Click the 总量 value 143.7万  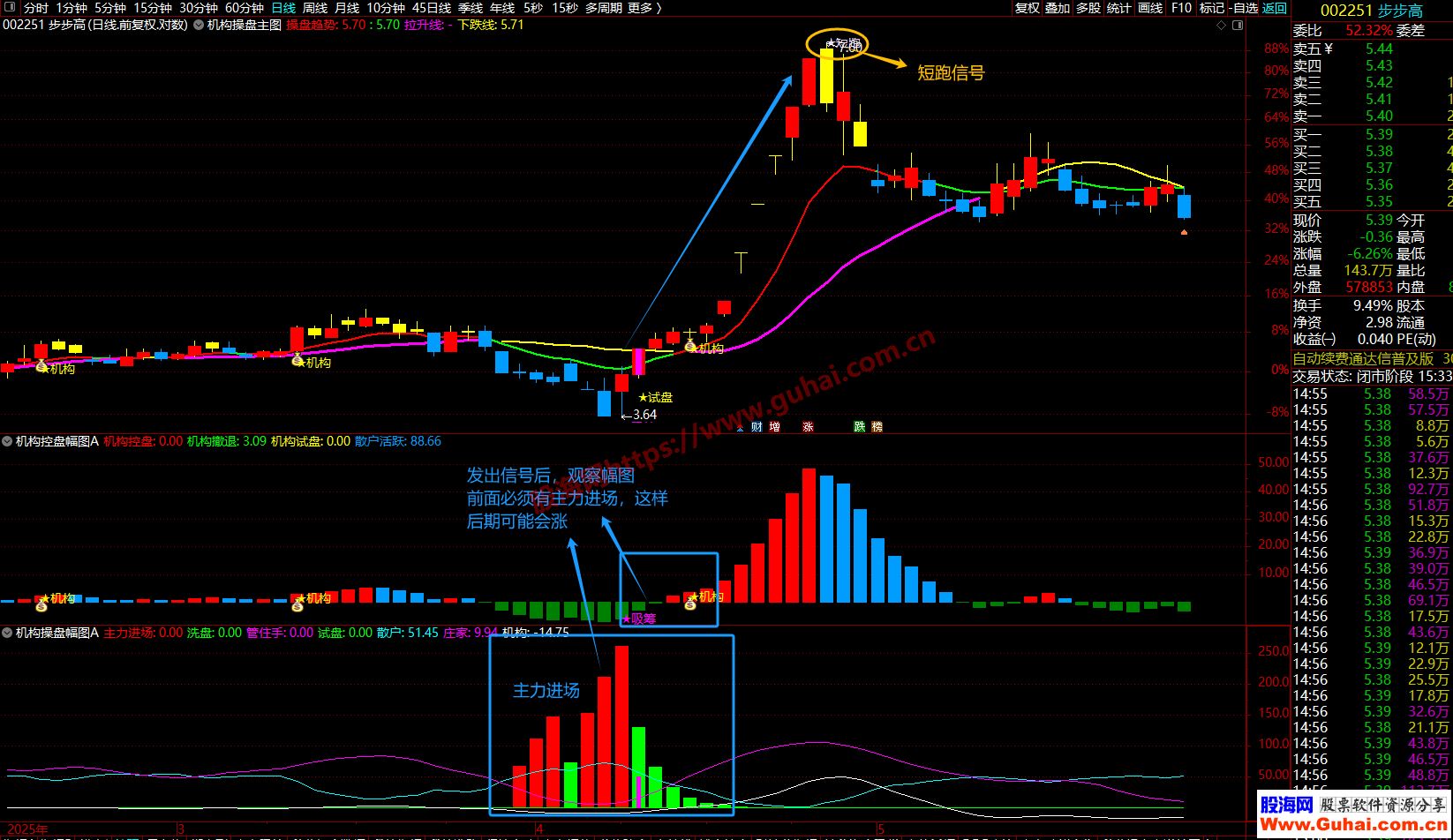point(1369,270)
